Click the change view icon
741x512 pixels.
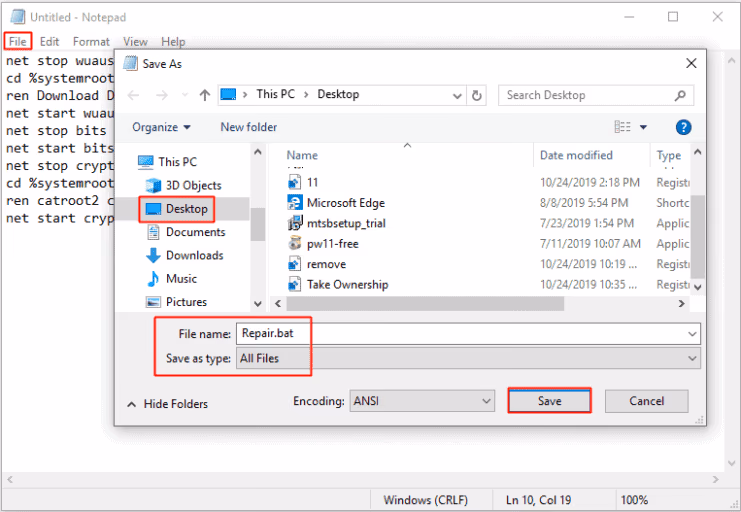[622, 127]
